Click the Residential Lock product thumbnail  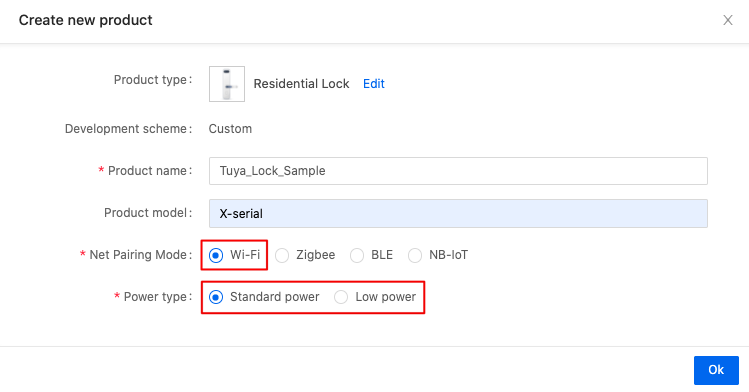(x=227, y=84)
